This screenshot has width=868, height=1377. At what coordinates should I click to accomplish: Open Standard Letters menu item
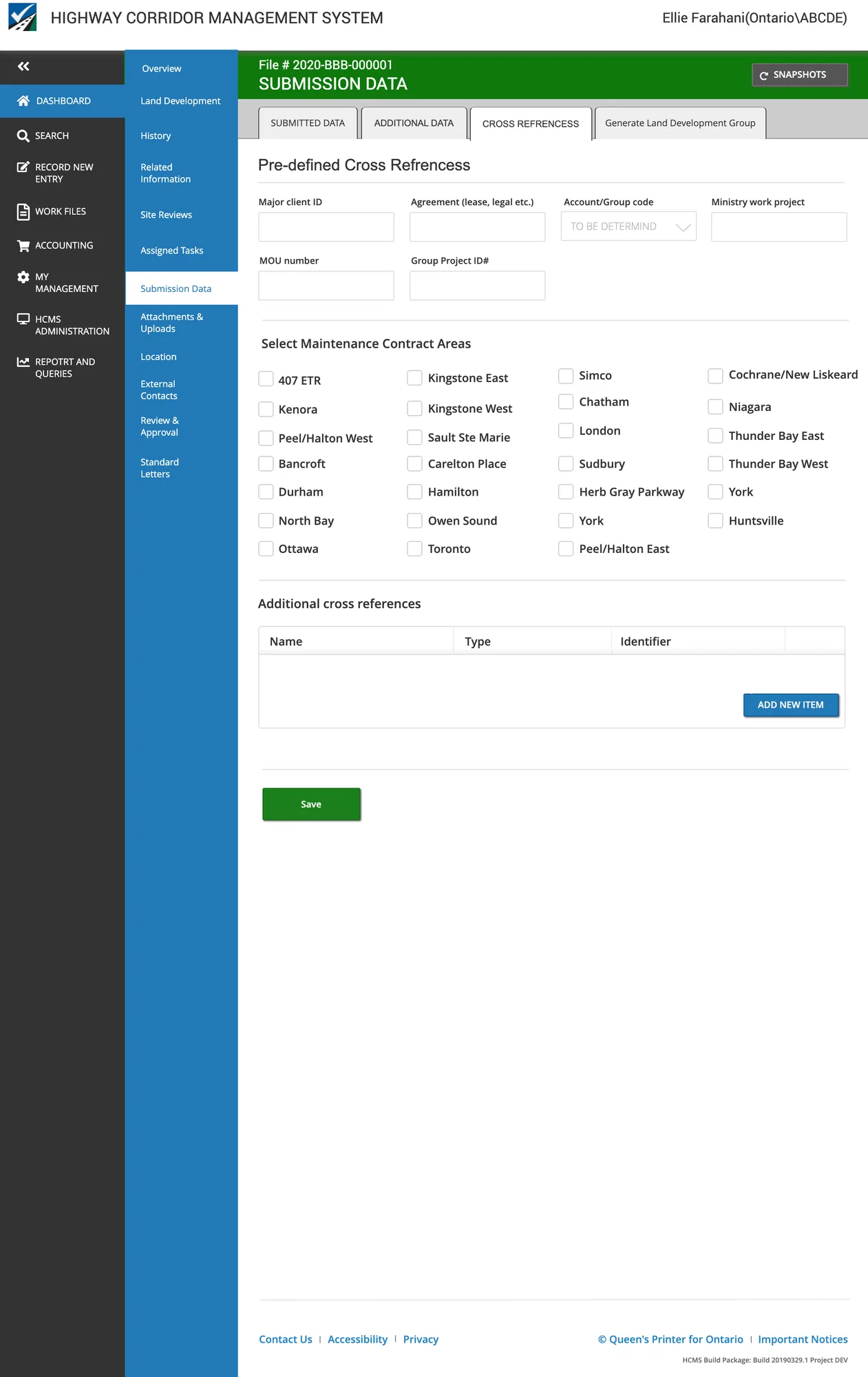160,468
